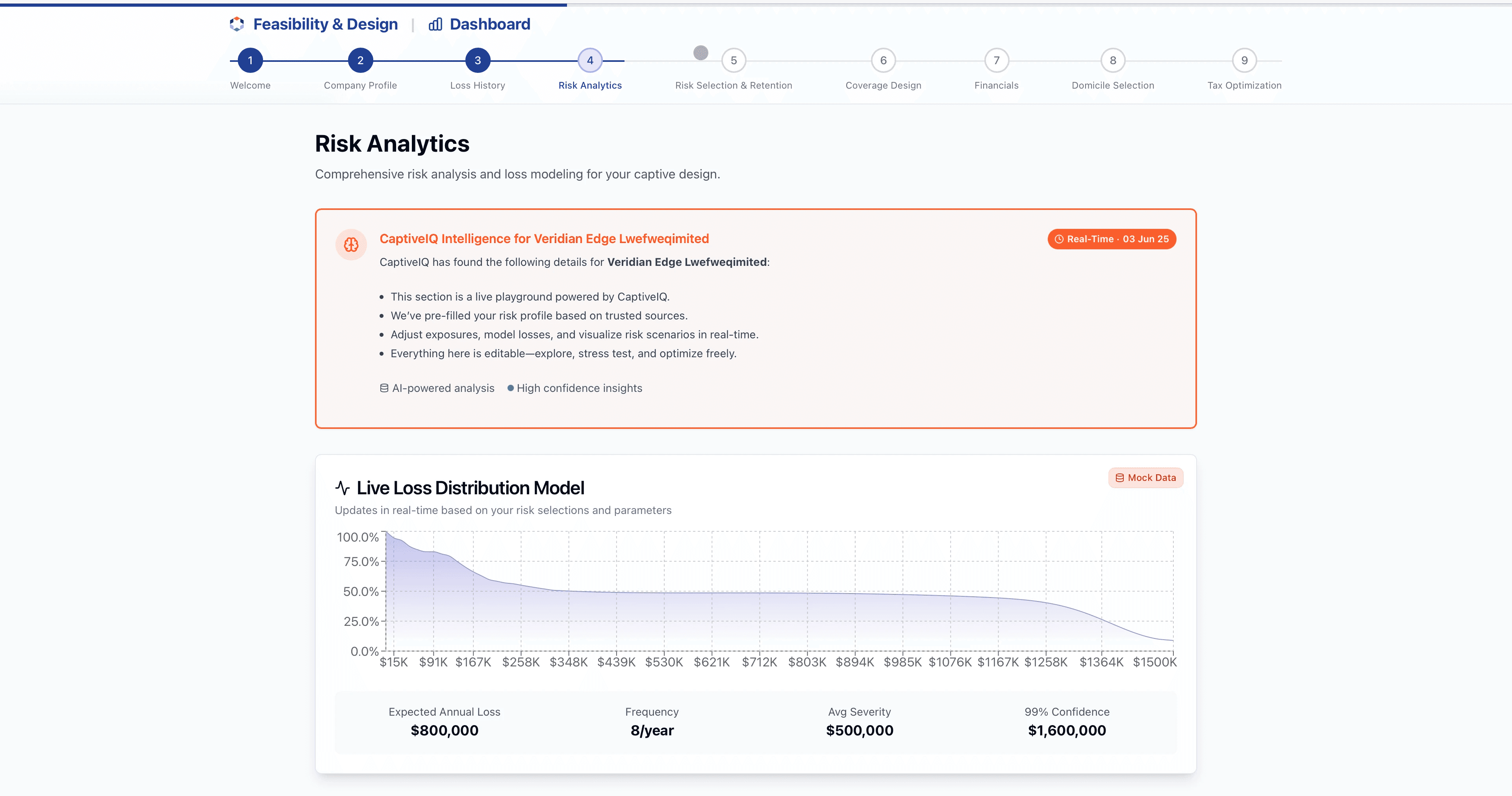1512x796 pixels.
Task: Open the Feasibility & Design link
Action: pyautogui.click(x=325, y=24)
